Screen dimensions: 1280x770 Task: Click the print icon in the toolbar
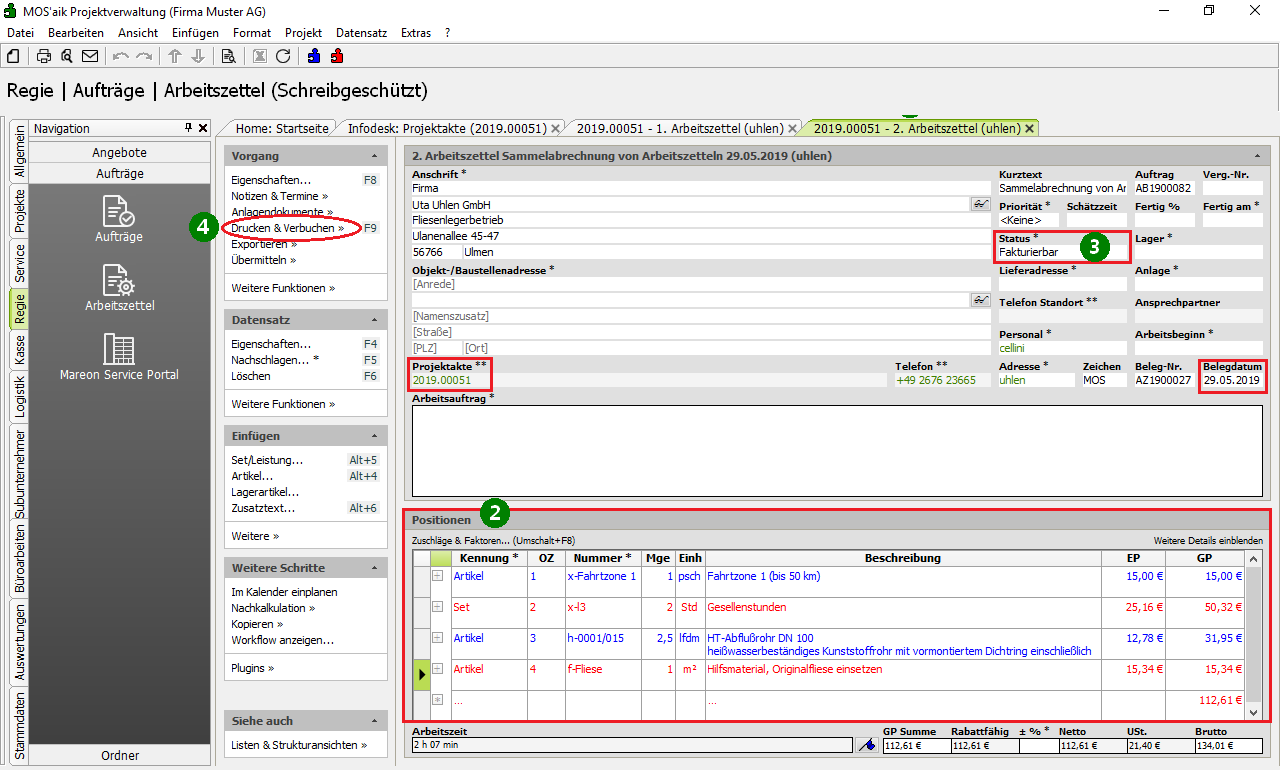[x=44, y=56]
